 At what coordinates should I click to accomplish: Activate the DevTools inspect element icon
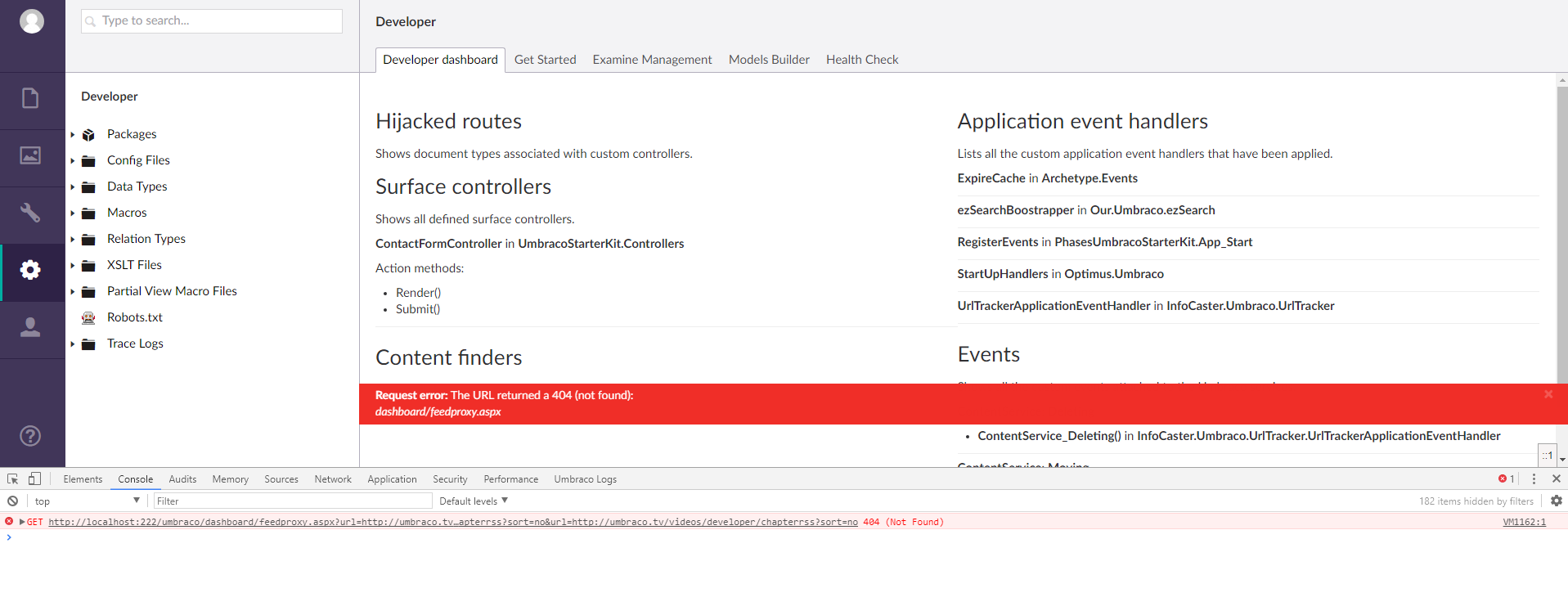(13, 479)
